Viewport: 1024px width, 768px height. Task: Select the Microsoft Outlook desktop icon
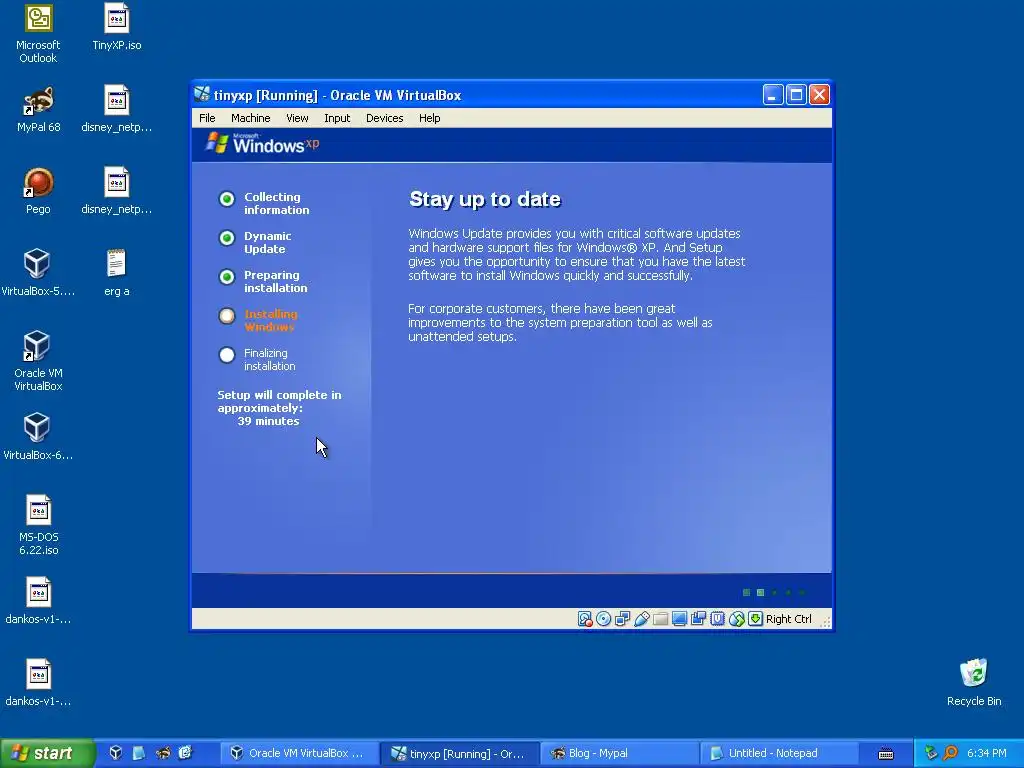[x=38, y=34]
